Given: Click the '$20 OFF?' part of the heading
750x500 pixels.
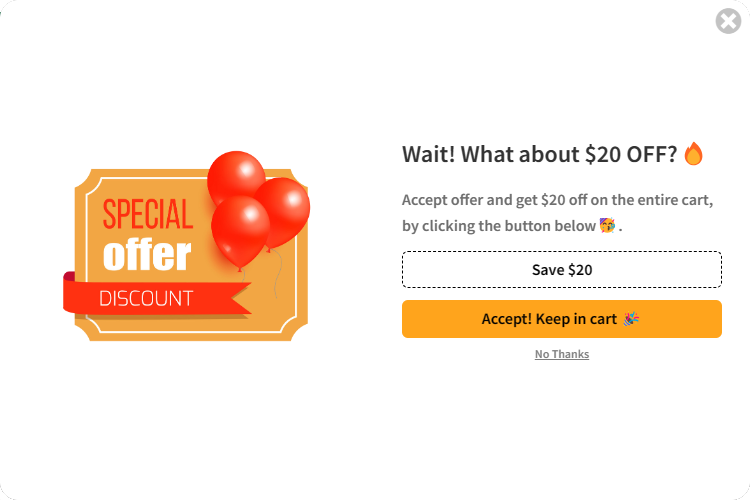Looking at the screenshot, I should point(631,154).
